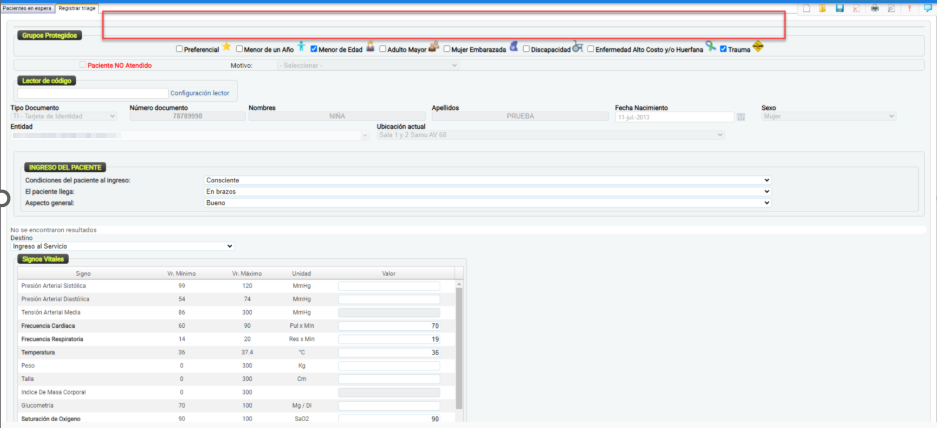Image resolution: width=937 pixels, height=428 pixels.
Task: Select the Registrar triage tab
Action: click(79, 7)
